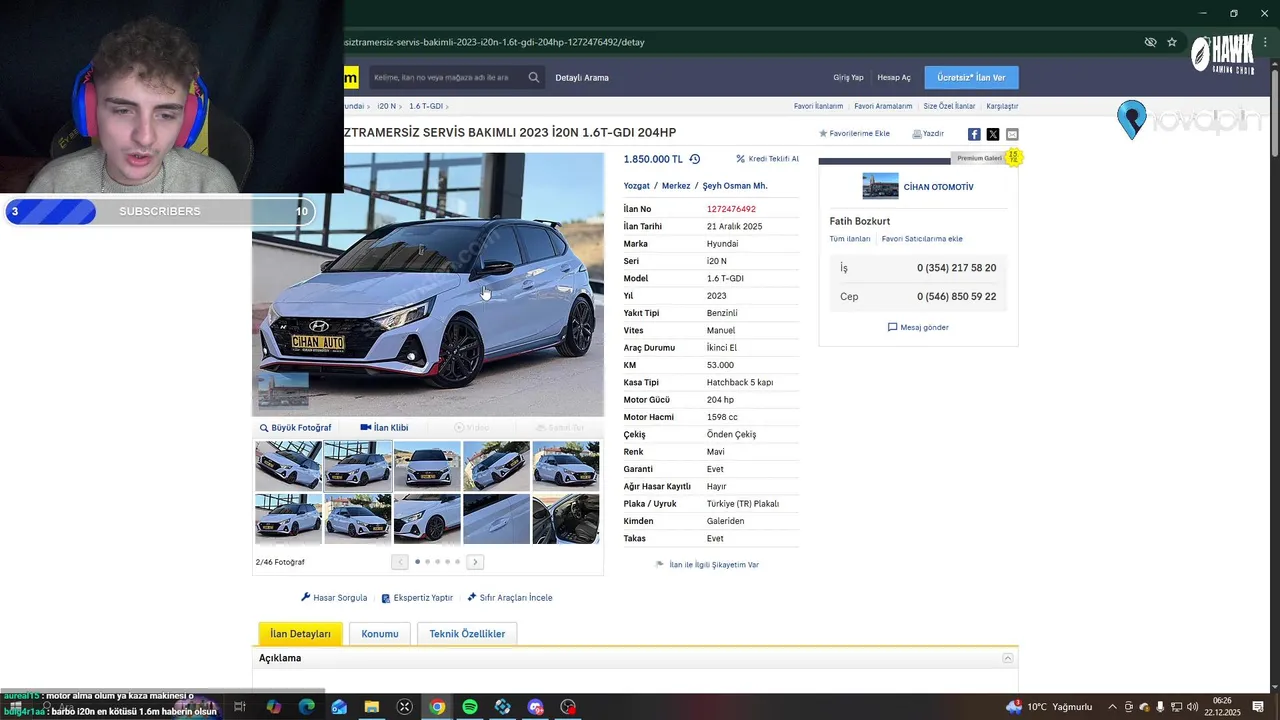1280x720 pixels.
Task: Open Kredi Teklifi Al percent link
Action: (x=767, y=159)
